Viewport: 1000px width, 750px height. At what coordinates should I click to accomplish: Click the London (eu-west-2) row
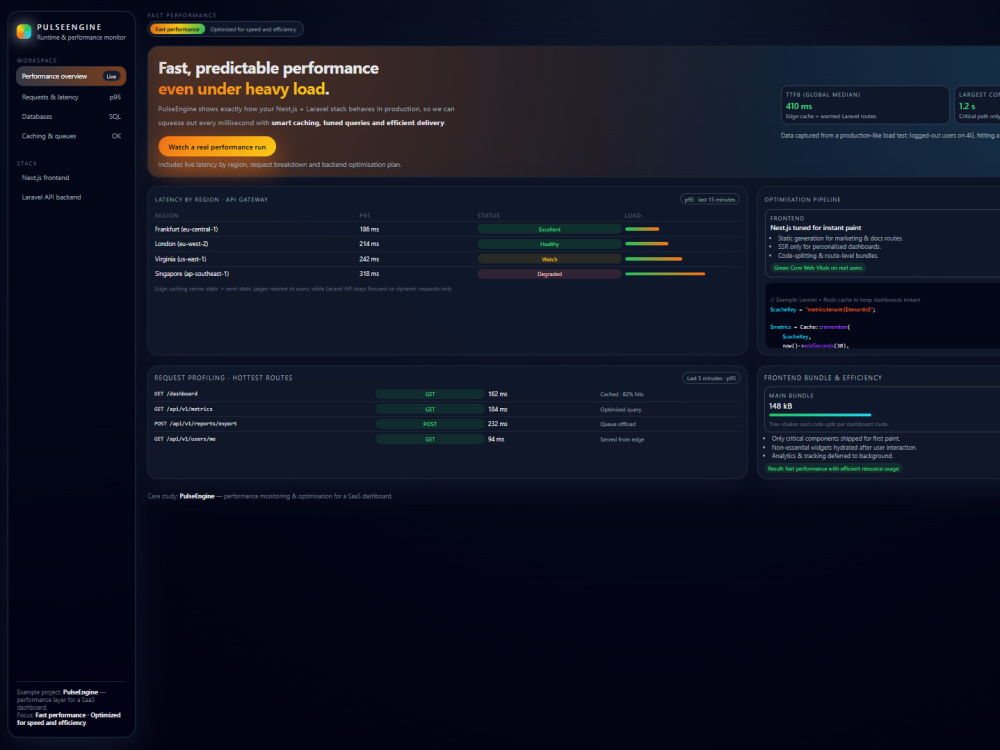point(446,244)
